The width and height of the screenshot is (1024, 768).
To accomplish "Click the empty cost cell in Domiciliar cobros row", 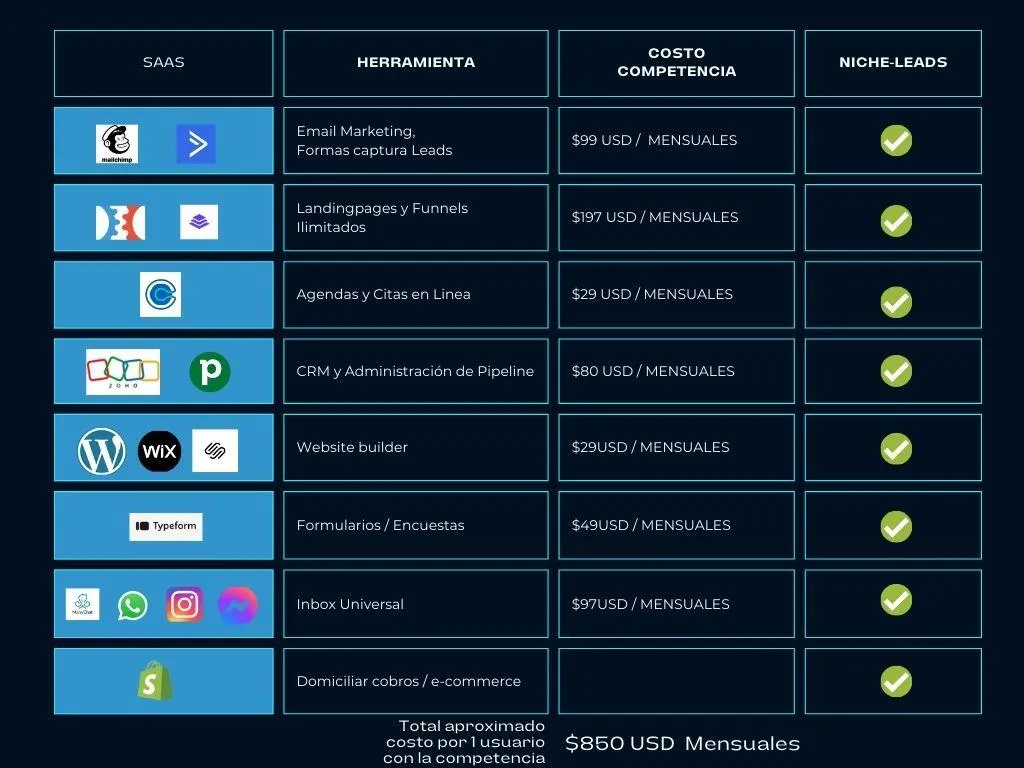I will [677, 681].
